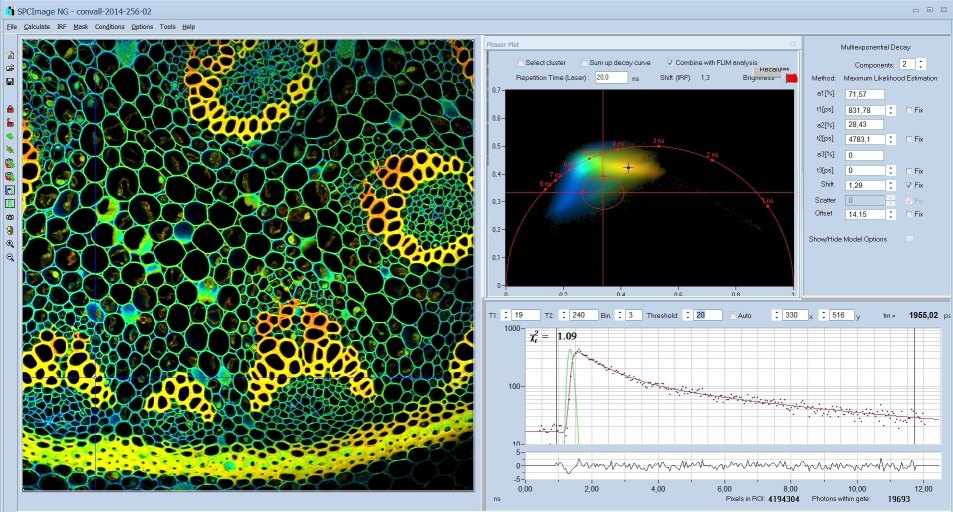953x512 pixels.
Task: Click the red Brightness icon in Phasor Plot
Action: pos(791,77)
